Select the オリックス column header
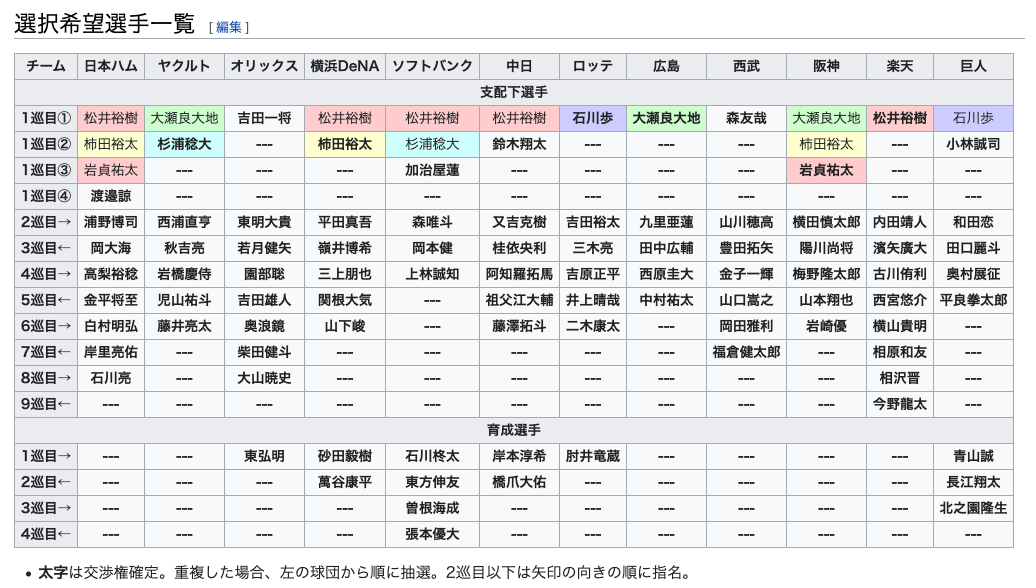 pyautogui.click(x=264, y=66)
